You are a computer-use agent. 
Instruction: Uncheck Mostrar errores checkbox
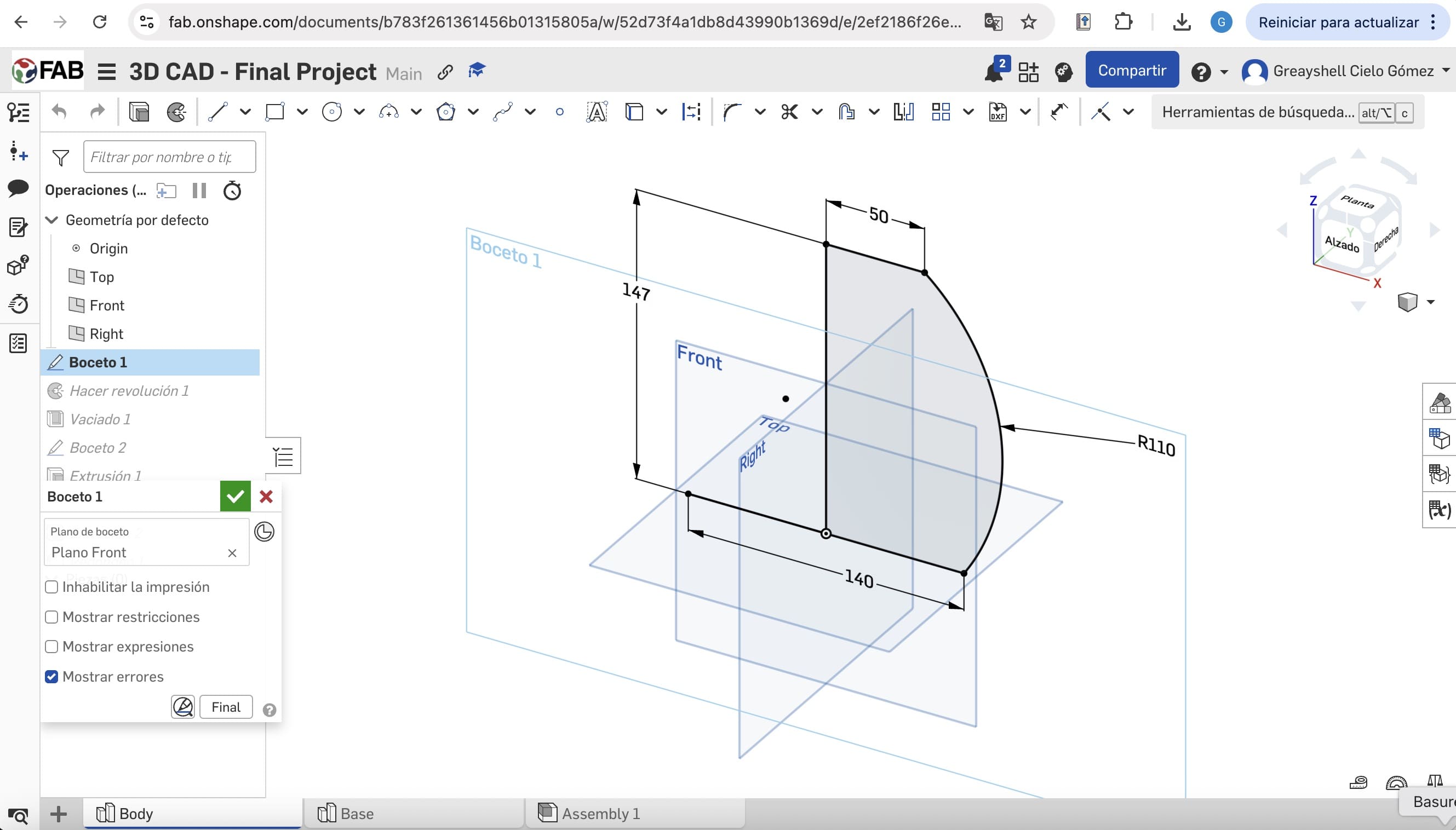pos(52,677)
